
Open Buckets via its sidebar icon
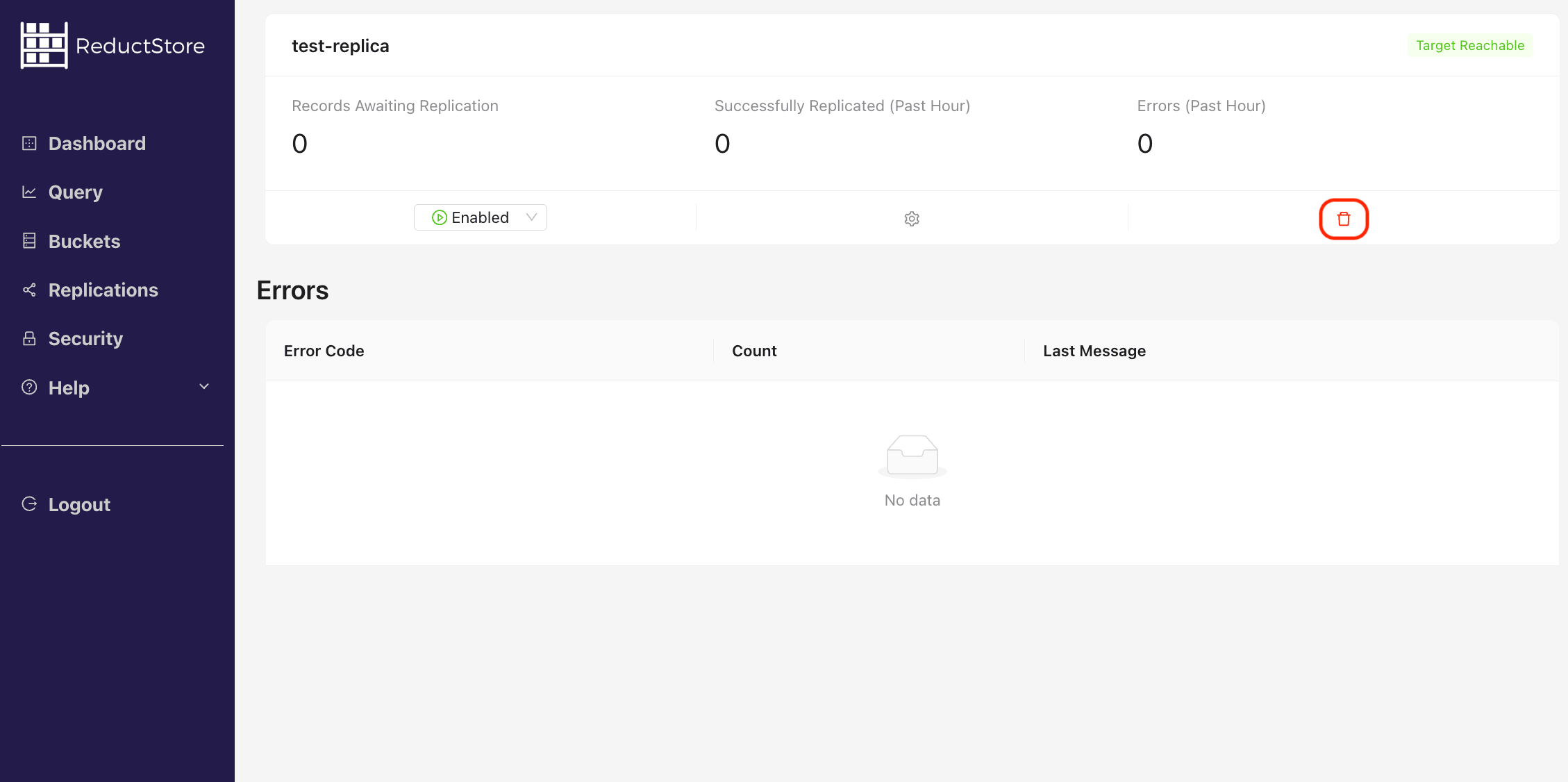pos(29,240)
